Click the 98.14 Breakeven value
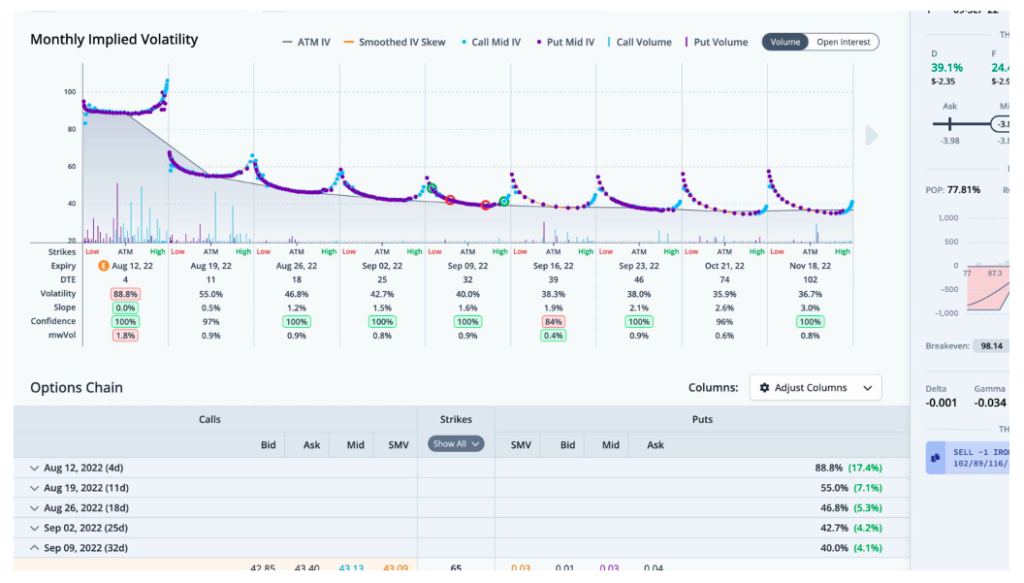 [991, 346]
